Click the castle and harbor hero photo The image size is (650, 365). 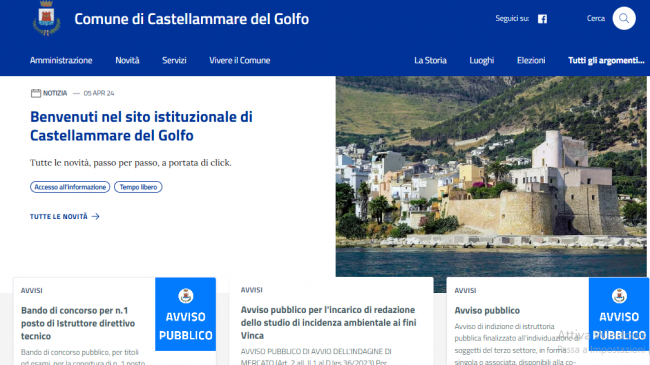pyautogui.click(x=491, y=176)
